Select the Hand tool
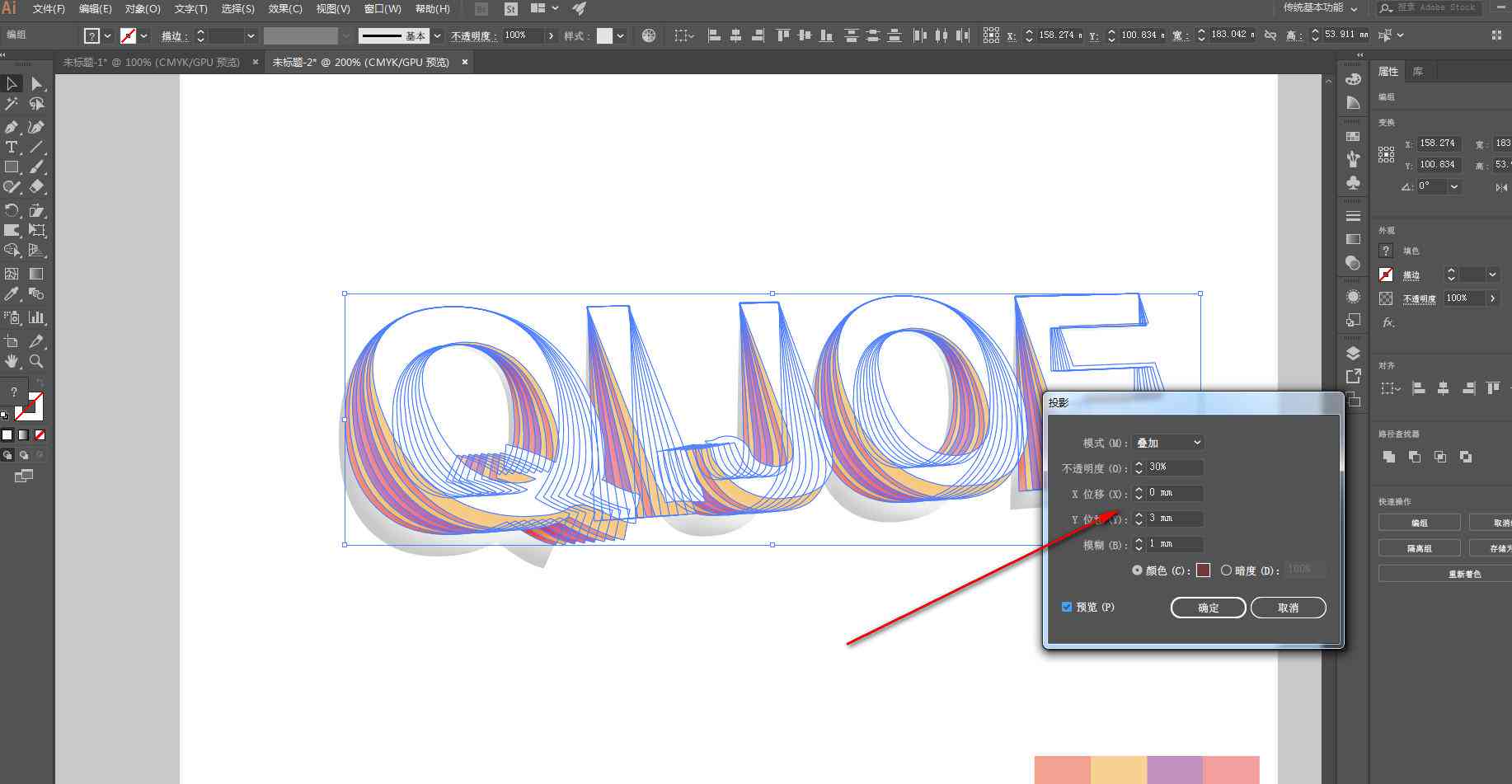The image size is (1512, 784). point(12,361)
